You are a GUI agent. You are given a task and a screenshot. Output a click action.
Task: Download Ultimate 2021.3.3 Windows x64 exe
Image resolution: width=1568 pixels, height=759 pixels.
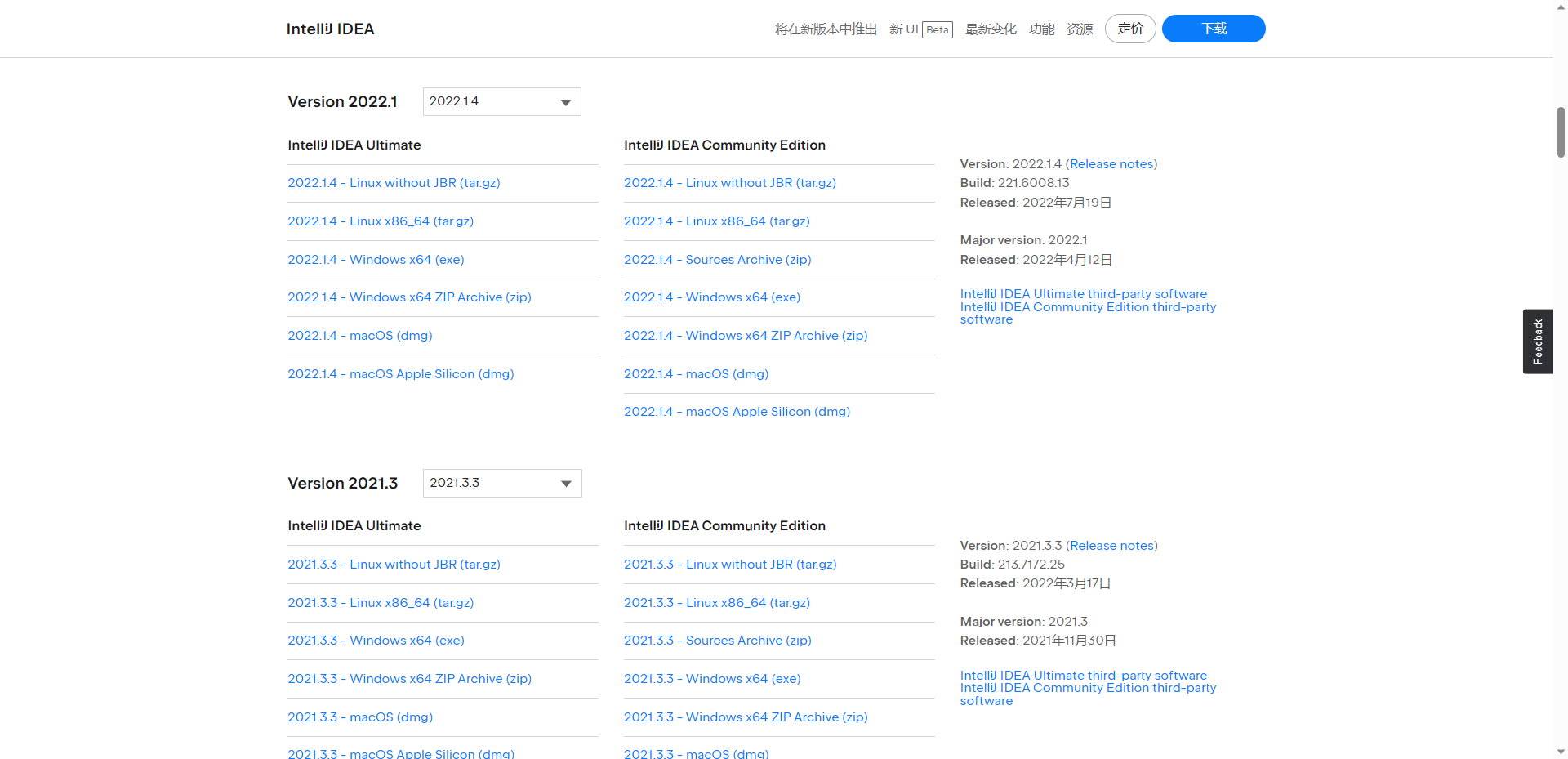(376, 641)
